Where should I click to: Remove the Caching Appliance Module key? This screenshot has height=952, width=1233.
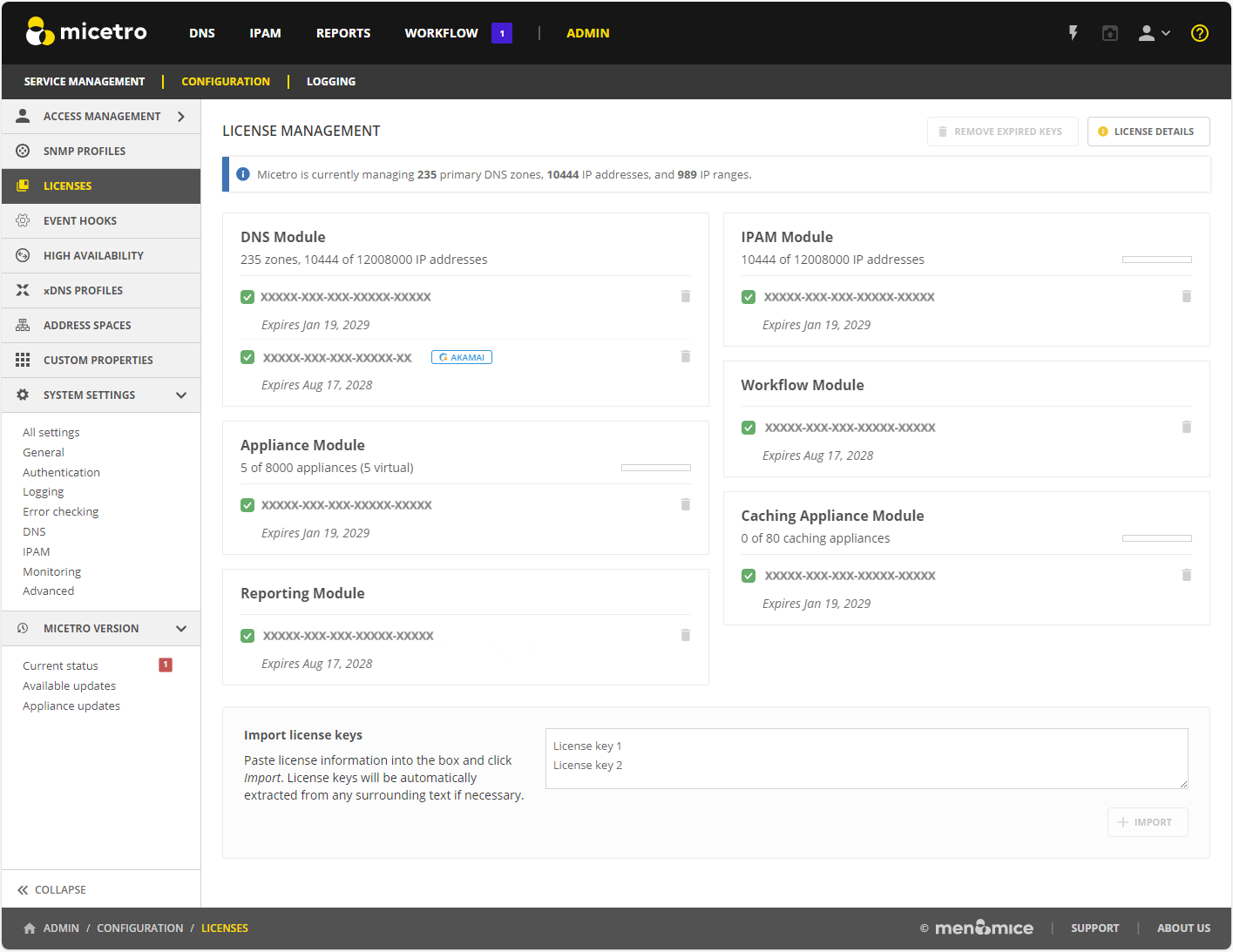[1186, 575]
